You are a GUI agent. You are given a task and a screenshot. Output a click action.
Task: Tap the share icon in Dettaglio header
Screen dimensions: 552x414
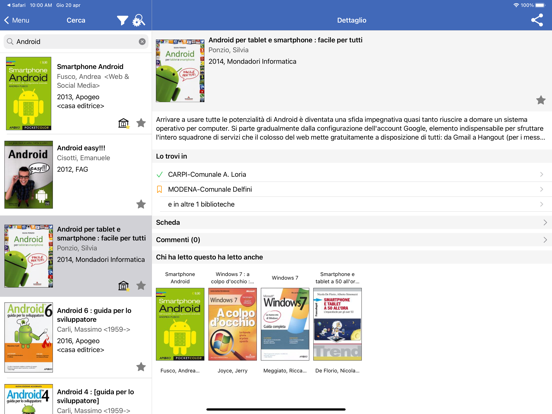tap(537, 20)
